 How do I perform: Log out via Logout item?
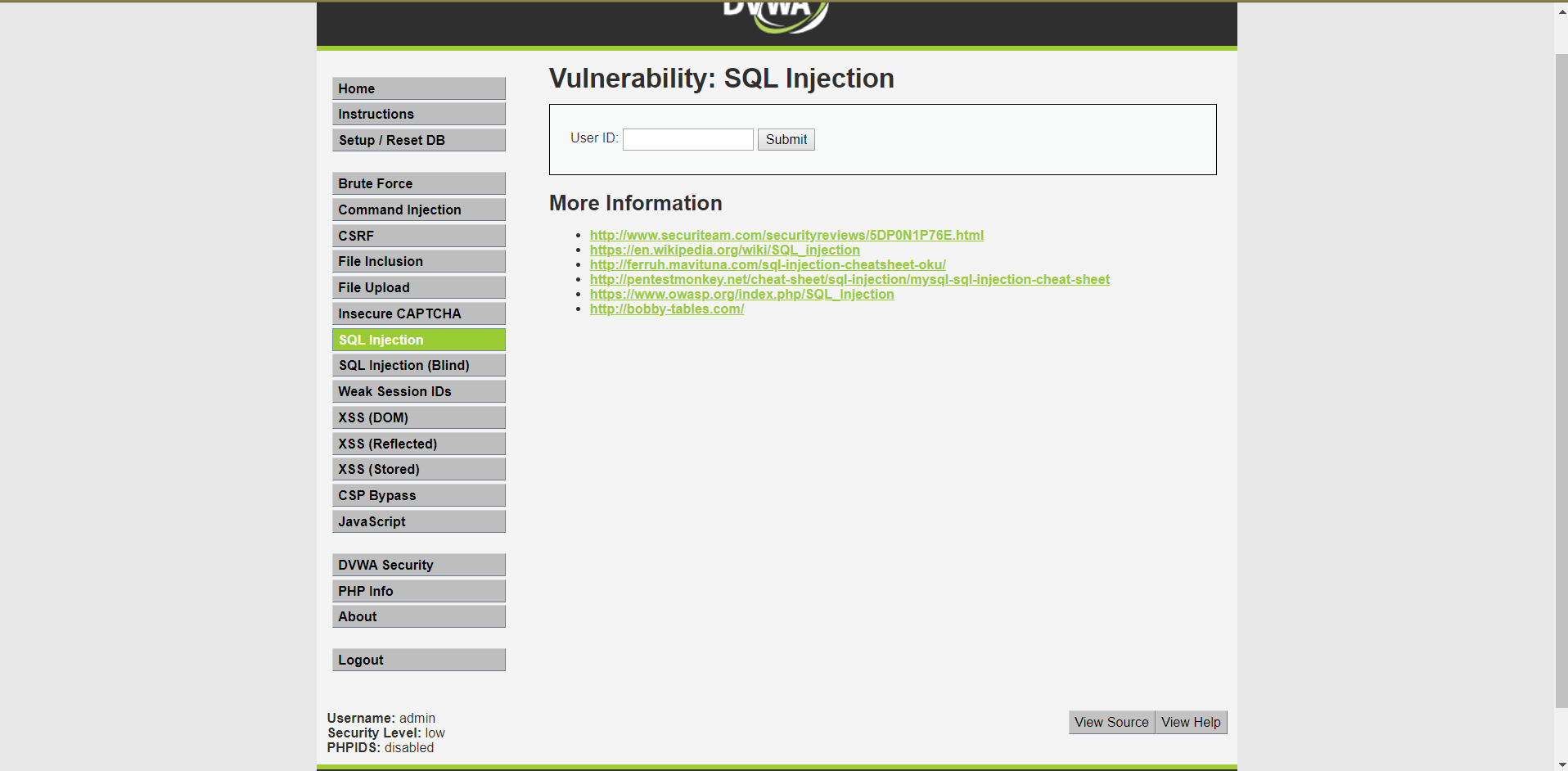click(419, 660)
